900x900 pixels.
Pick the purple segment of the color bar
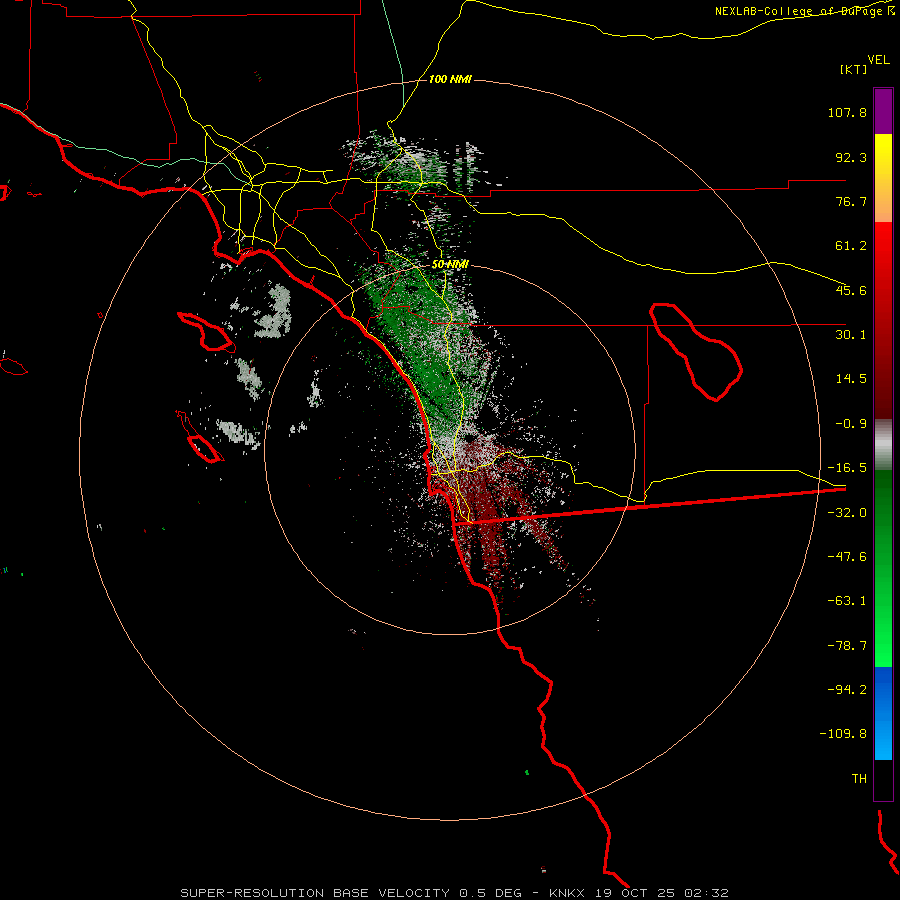pos(883,111)
